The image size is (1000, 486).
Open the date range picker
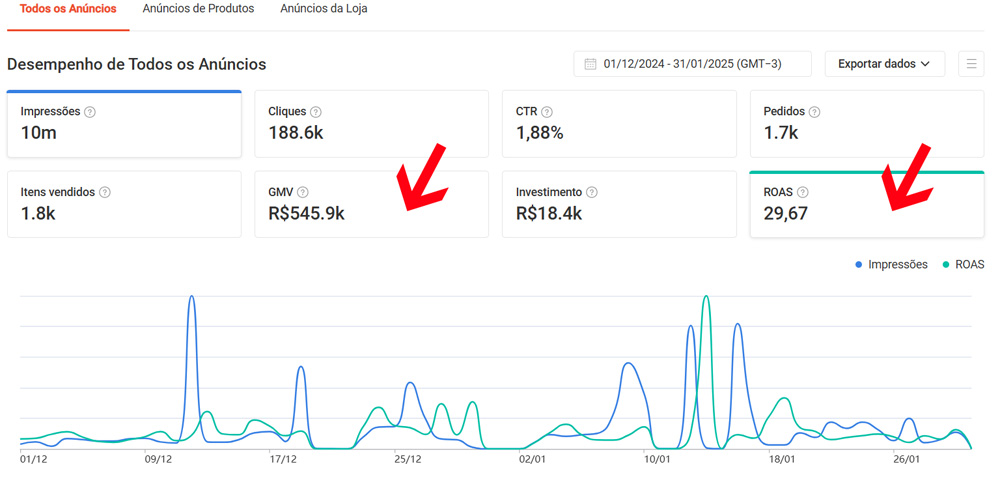click(x=692, y=64)
